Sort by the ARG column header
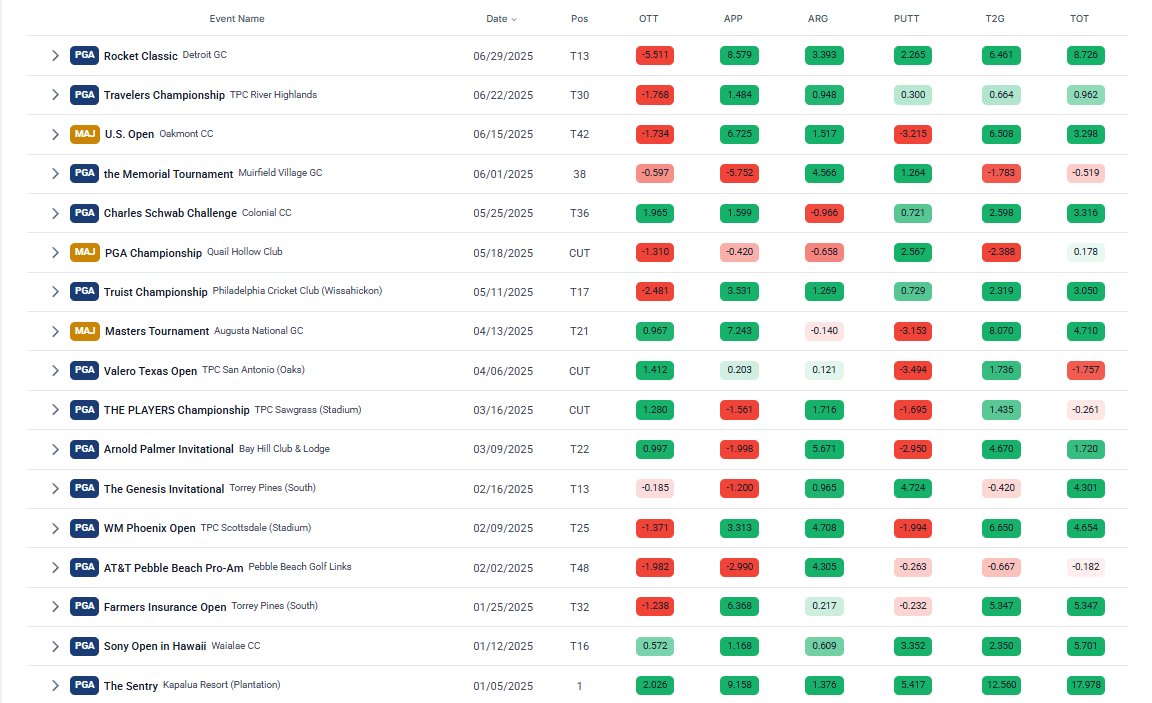This screenshot has width=1152, height=703. point(818,19)
